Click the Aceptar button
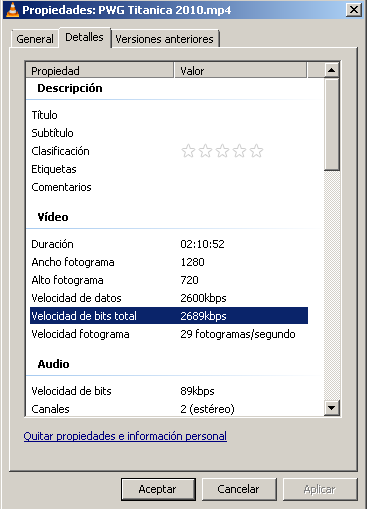367x509 pixels. click(158, 489)
